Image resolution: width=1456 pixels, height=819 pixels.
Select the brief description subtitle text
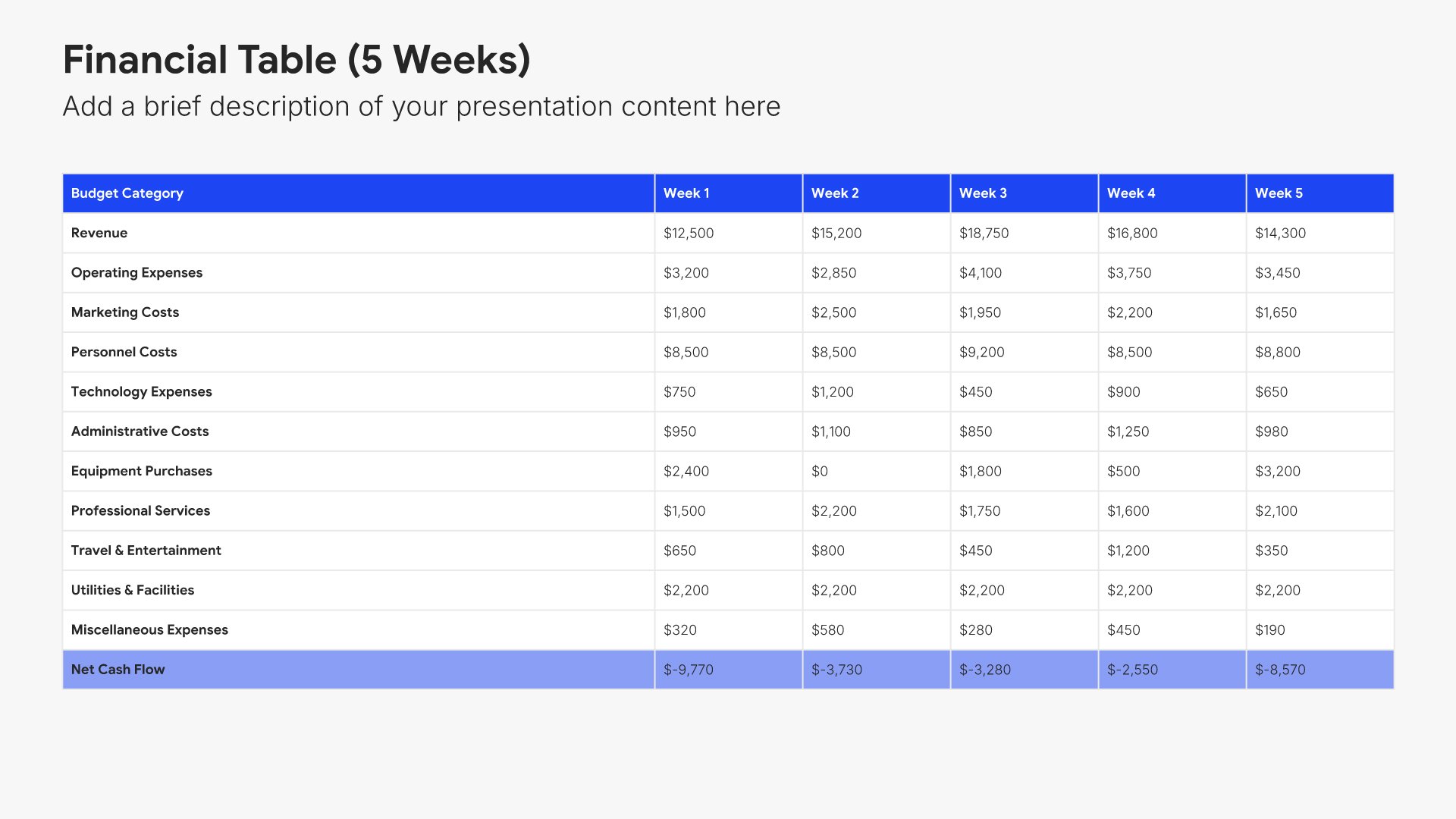tap(421, 107)
